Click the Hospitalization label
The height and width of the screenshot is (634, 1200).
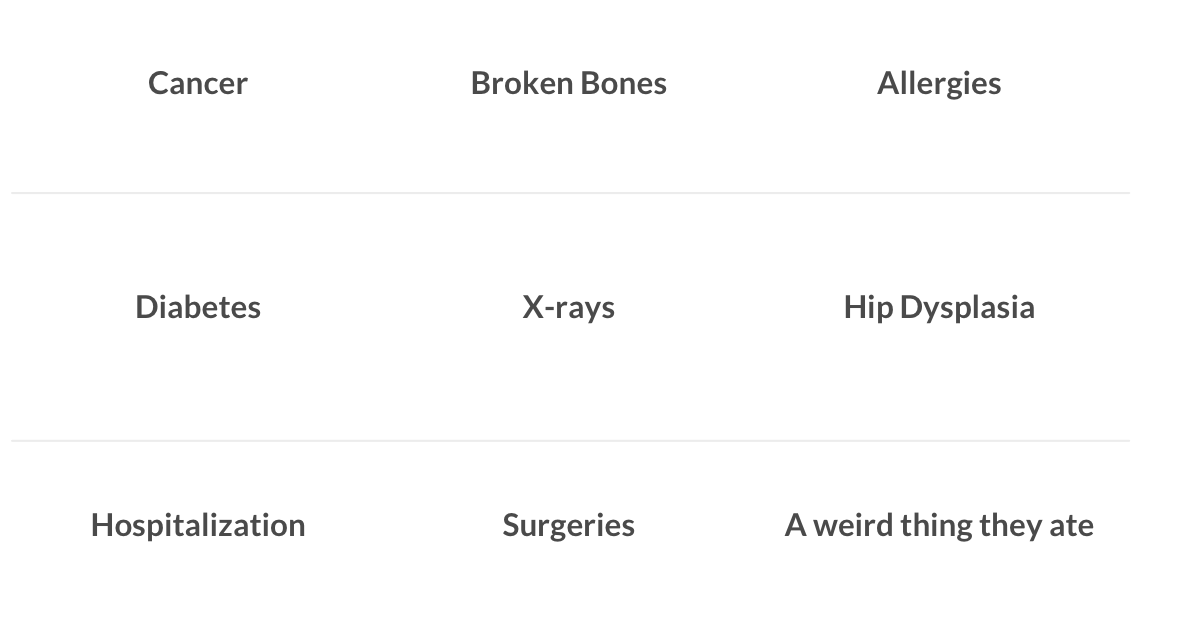point(198,525)
